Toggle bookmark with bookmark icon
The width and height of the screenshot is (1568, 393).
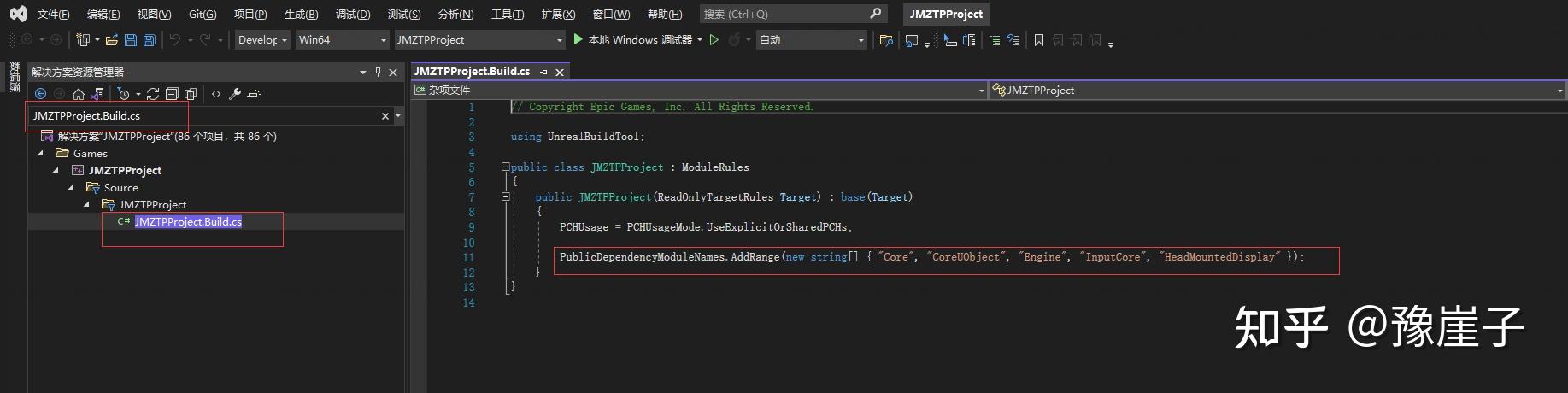pyautogui.click(x=1039, y=40)
